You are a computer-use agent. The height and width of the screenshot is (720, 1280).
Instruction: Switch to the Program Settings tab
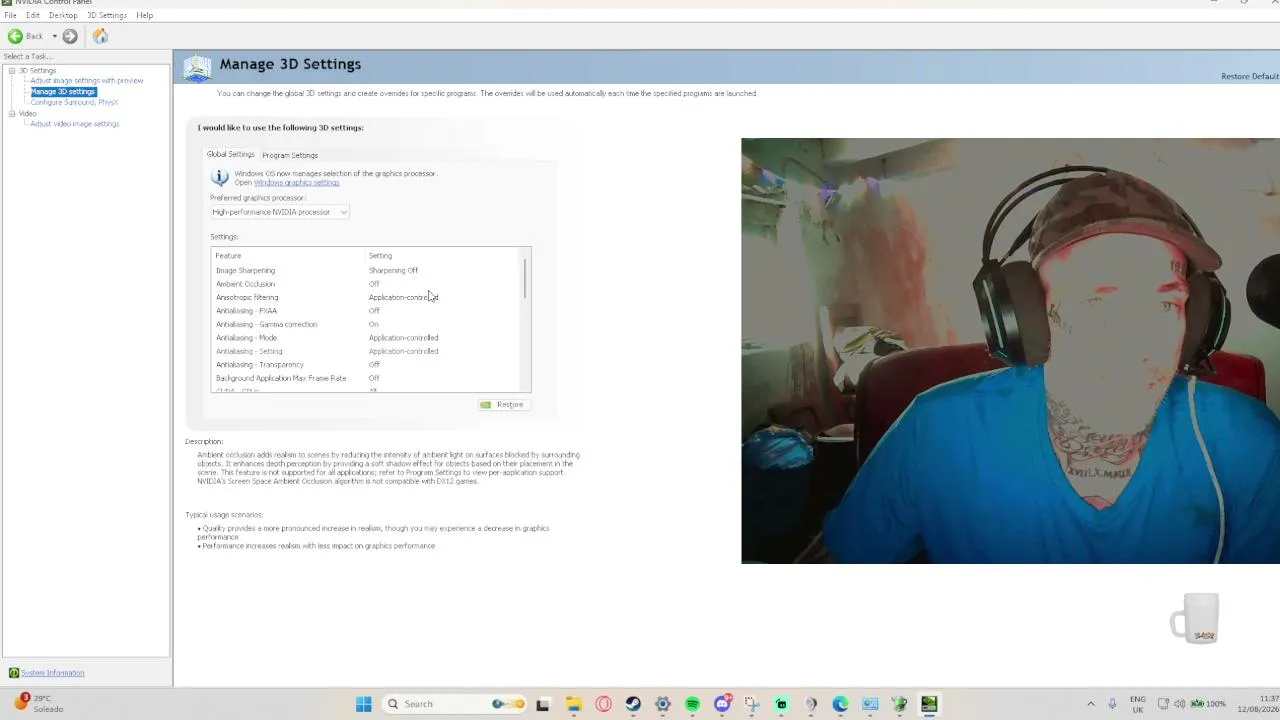290,155
